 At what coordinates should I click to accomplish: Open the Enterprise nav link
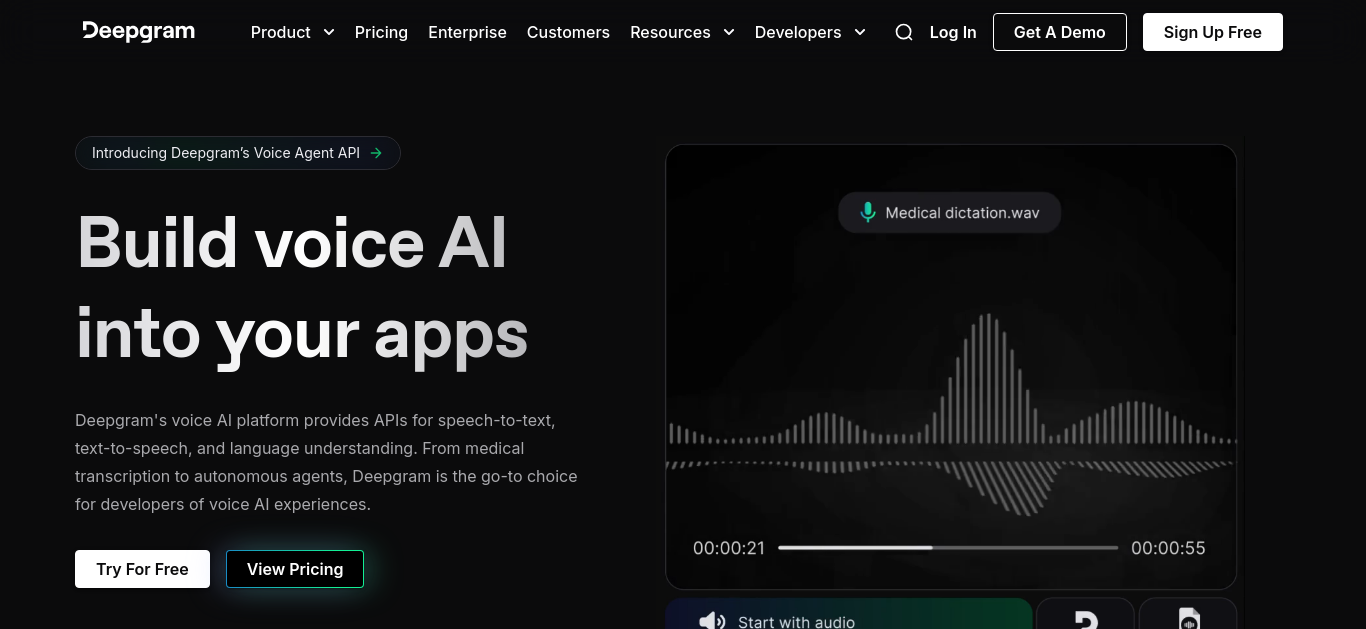[467, 32]
